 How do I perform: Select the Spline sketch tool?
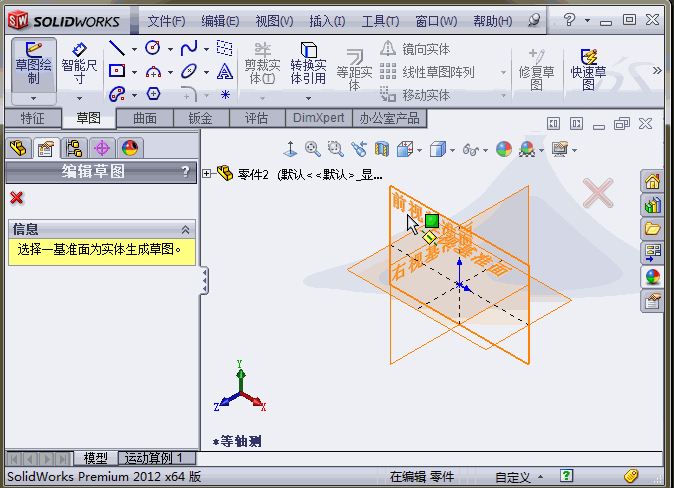tap(189, 48)
